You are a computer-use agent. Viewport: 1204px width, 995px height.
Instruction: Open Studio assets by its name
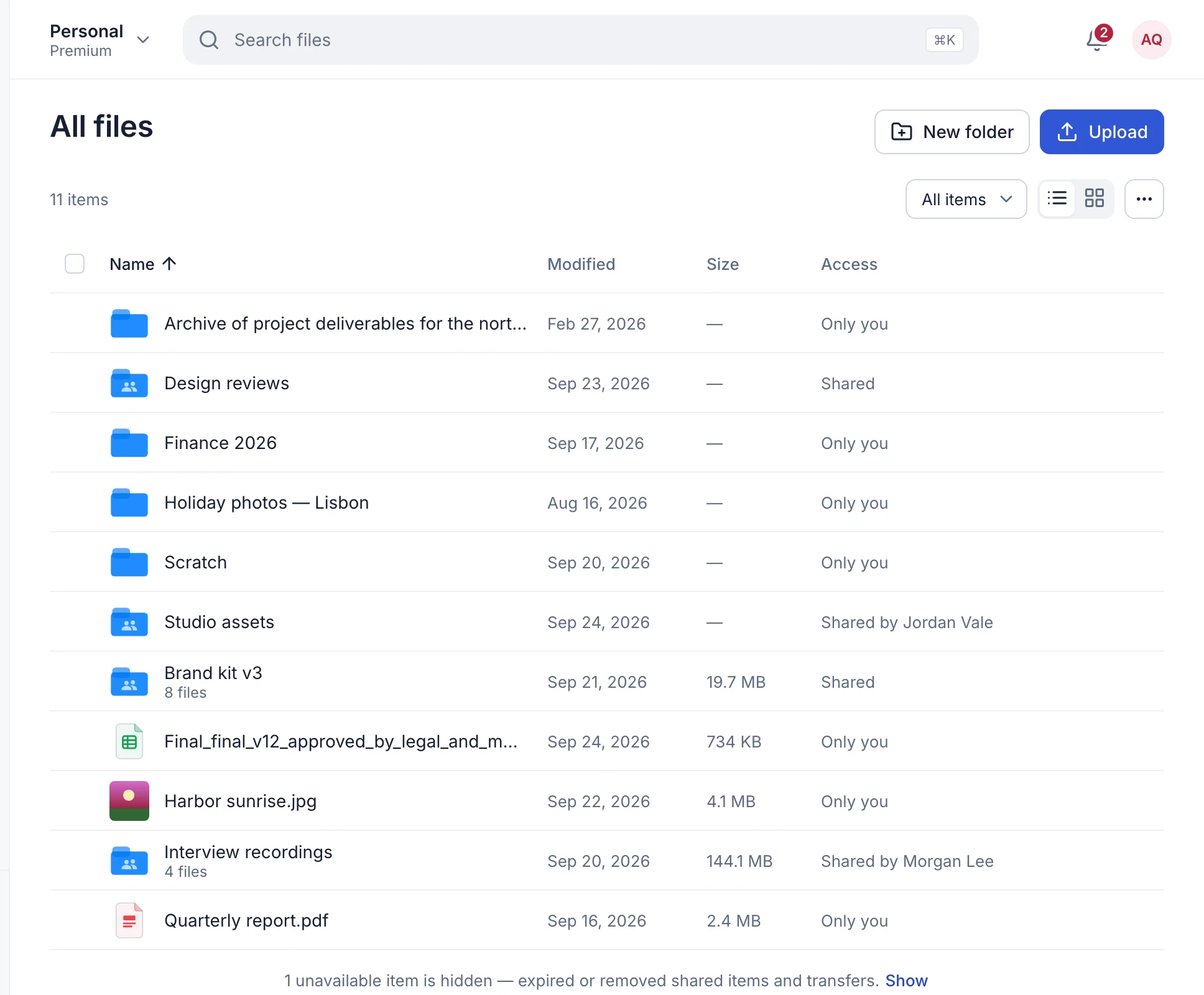[x=219, y=622]
